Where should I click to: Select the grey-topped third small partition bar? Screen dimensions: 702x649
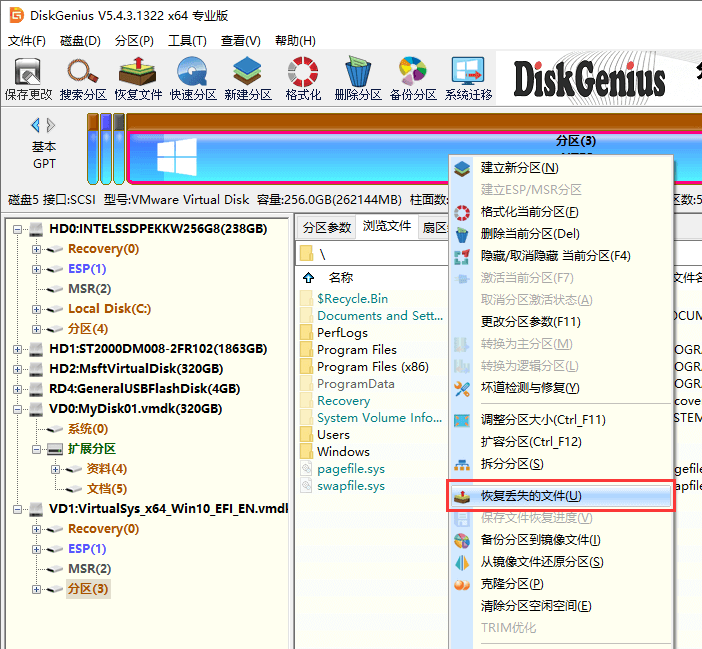point(119,149)
